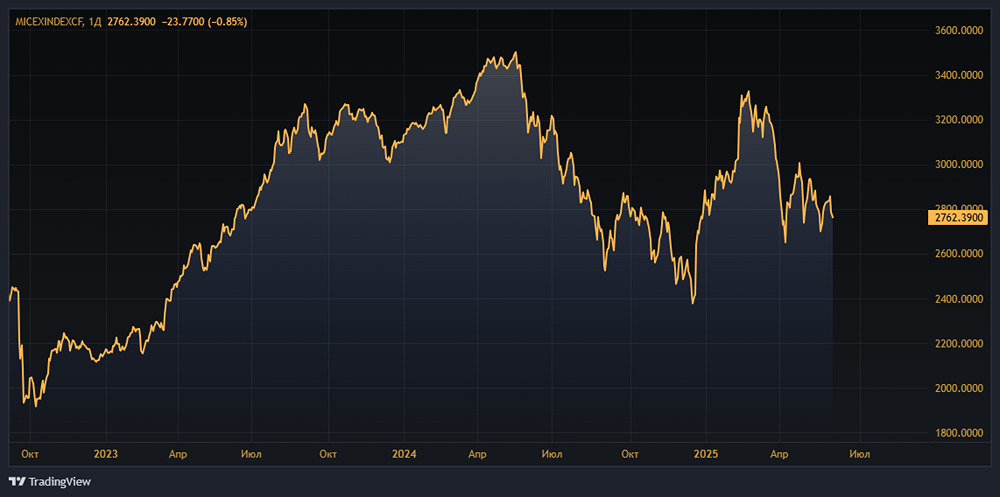
Task: Click the 2000.0000 price axis label
Action: [x=960, y=389]
